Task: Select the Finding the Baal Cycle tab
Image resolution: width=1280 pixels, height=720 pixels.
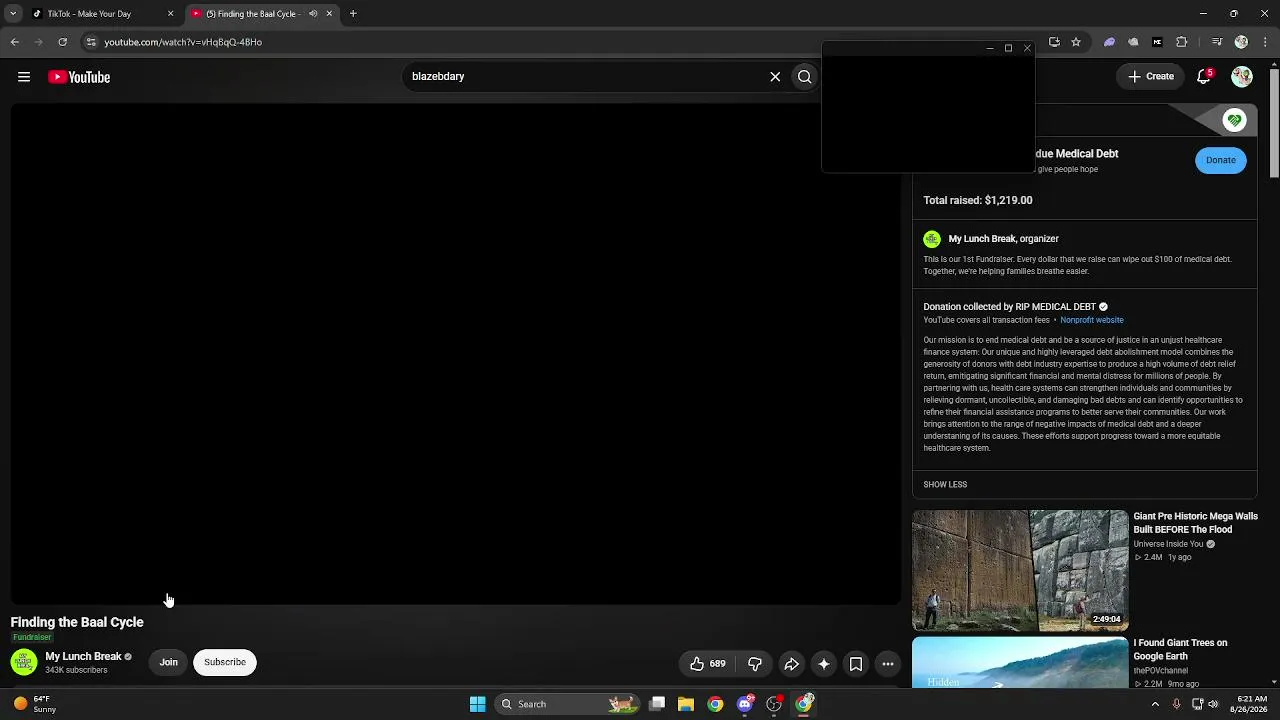Action: pyautogui.click(x=260, y=14)
